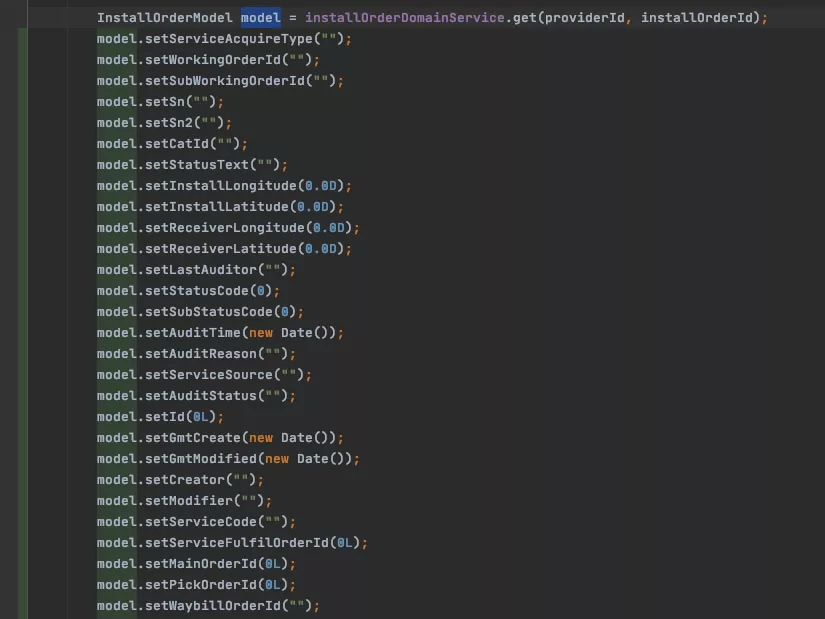
Task: Click the setServiceSource method call
Action: [209, 375]
